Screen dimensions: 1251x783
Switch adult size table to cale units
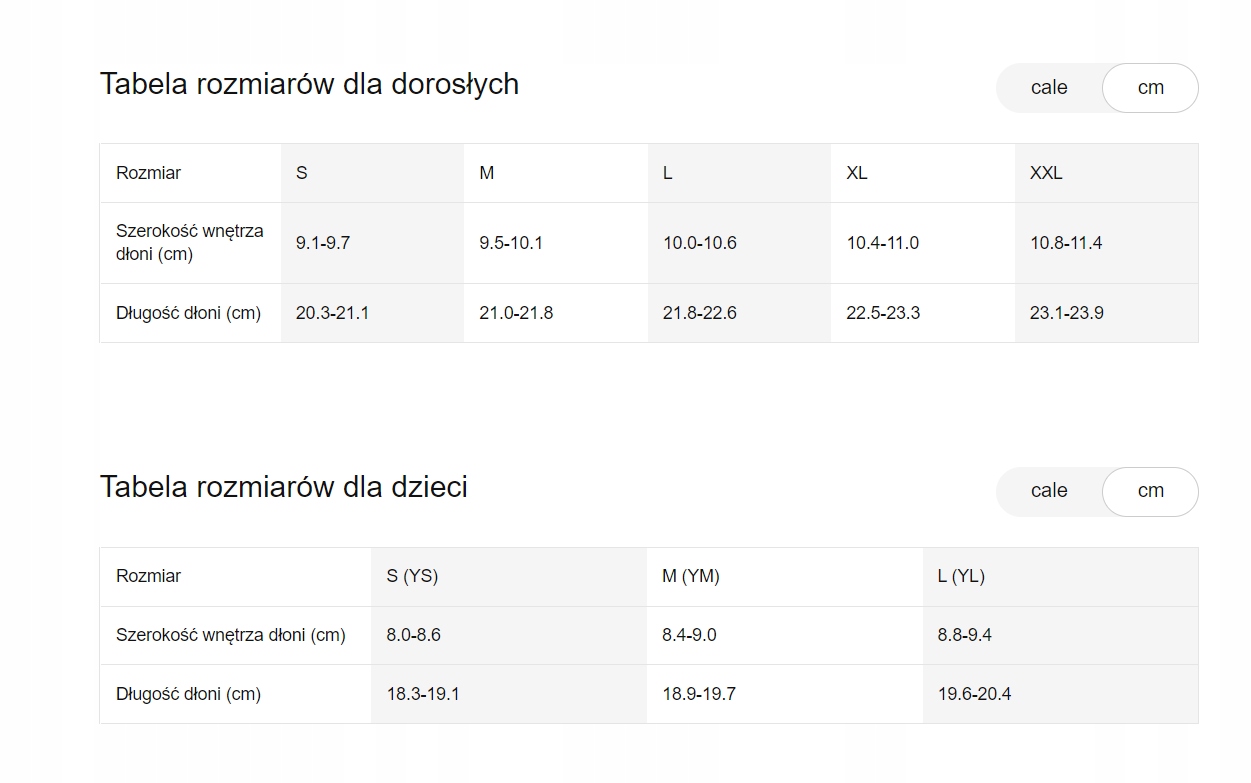[x=1049, y=88]
